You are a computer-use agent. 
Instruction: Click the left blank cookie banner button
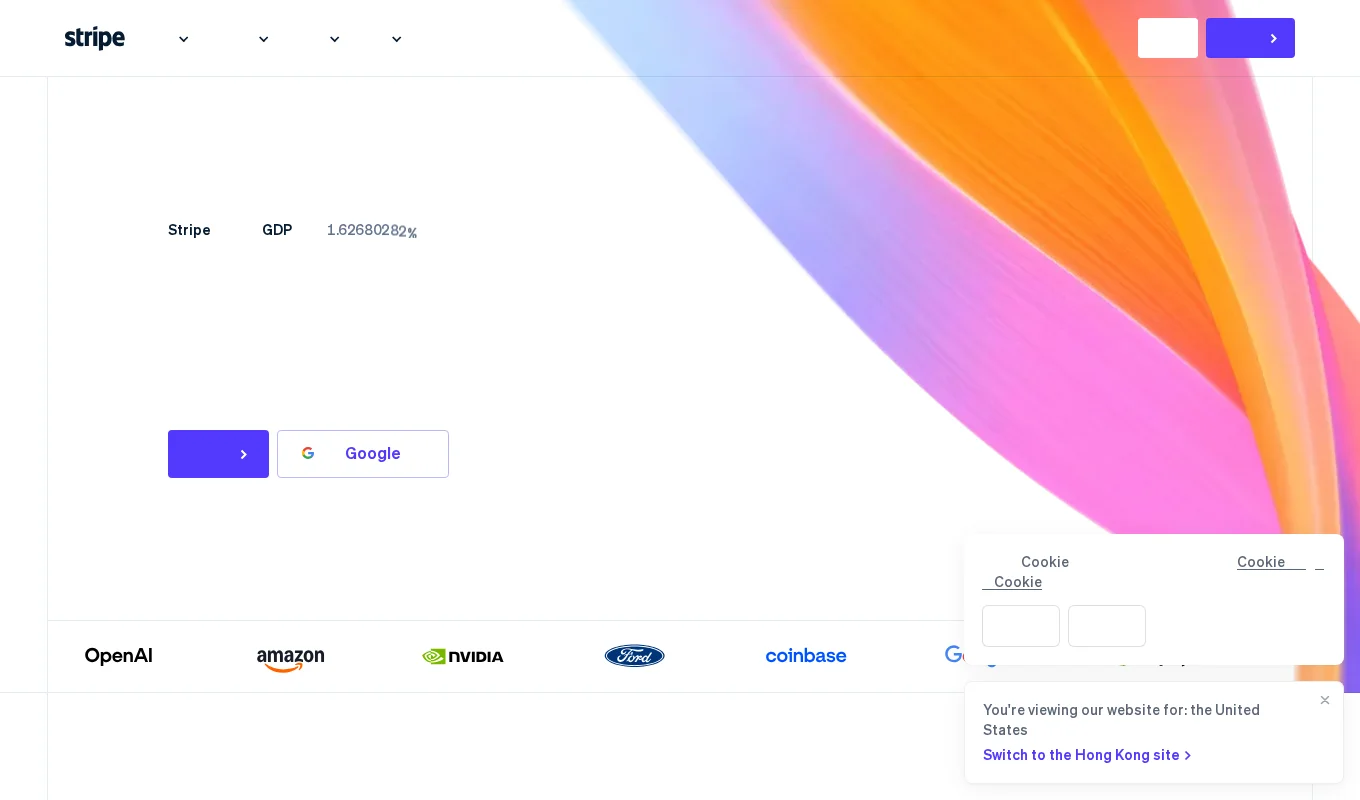pos(1021,626)
